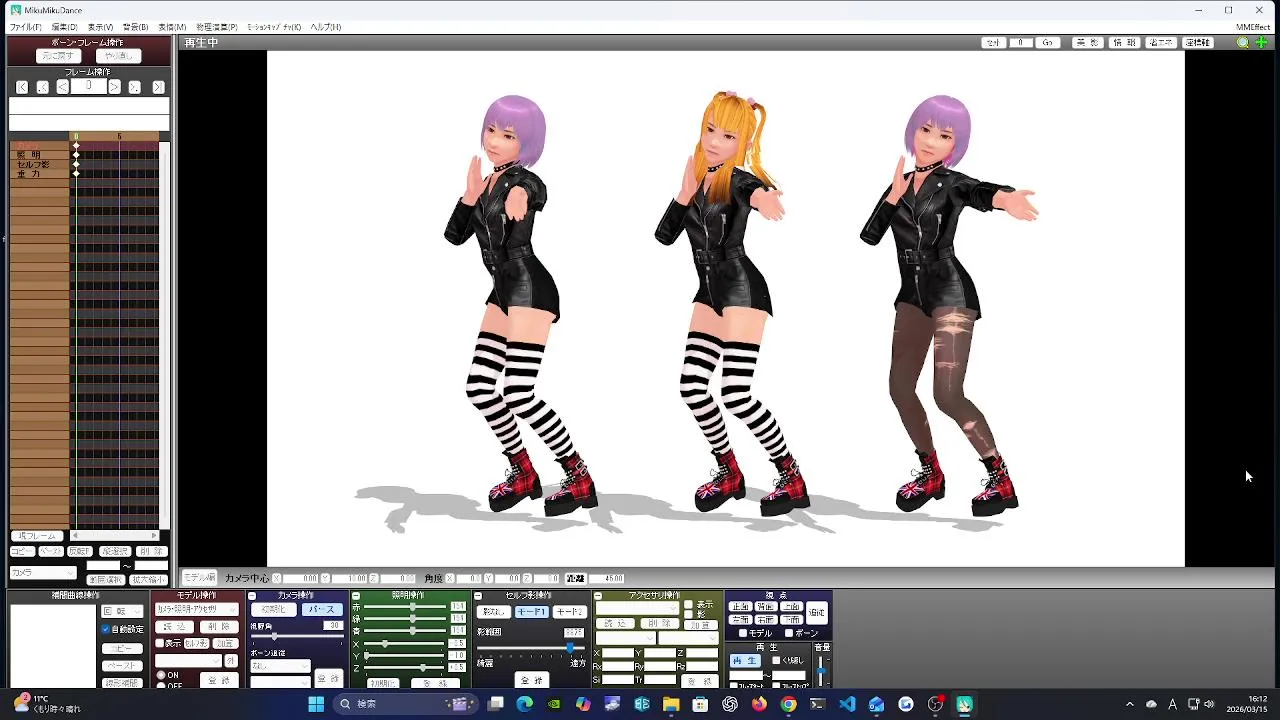Screen dimensions: 1280x720
Task: Click the lighting keyframe diamond at frame 0
Action: (x=75, y=155)
